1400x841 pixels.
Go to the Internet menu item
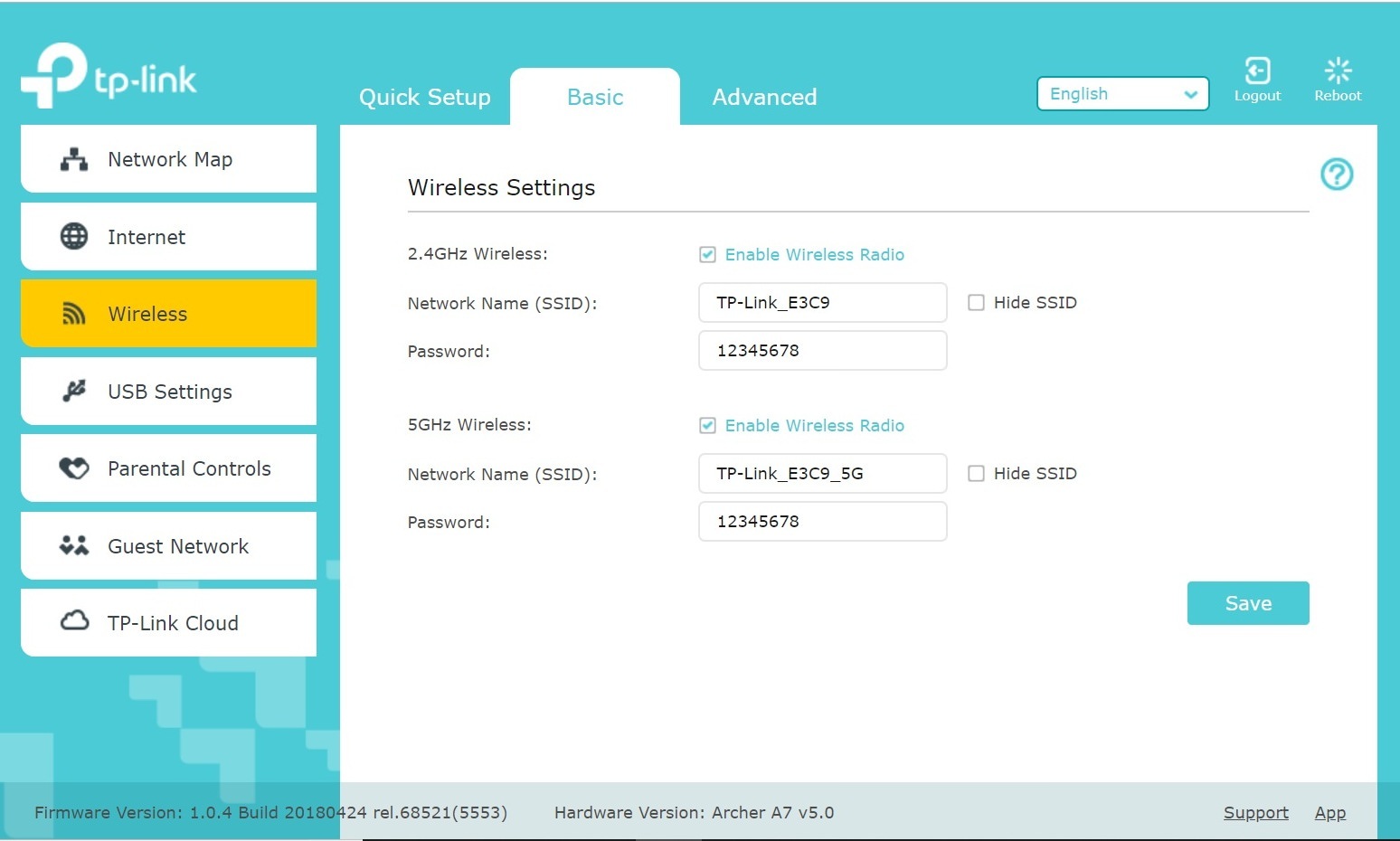click(x=169, y=236)
